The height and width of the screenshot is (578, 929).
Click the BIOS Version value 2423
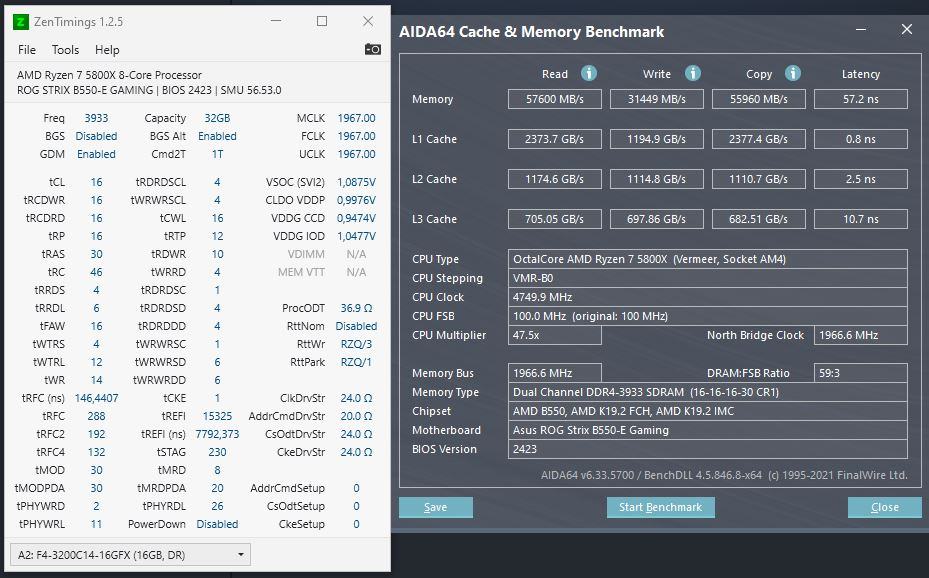click(x=707, y=449)
